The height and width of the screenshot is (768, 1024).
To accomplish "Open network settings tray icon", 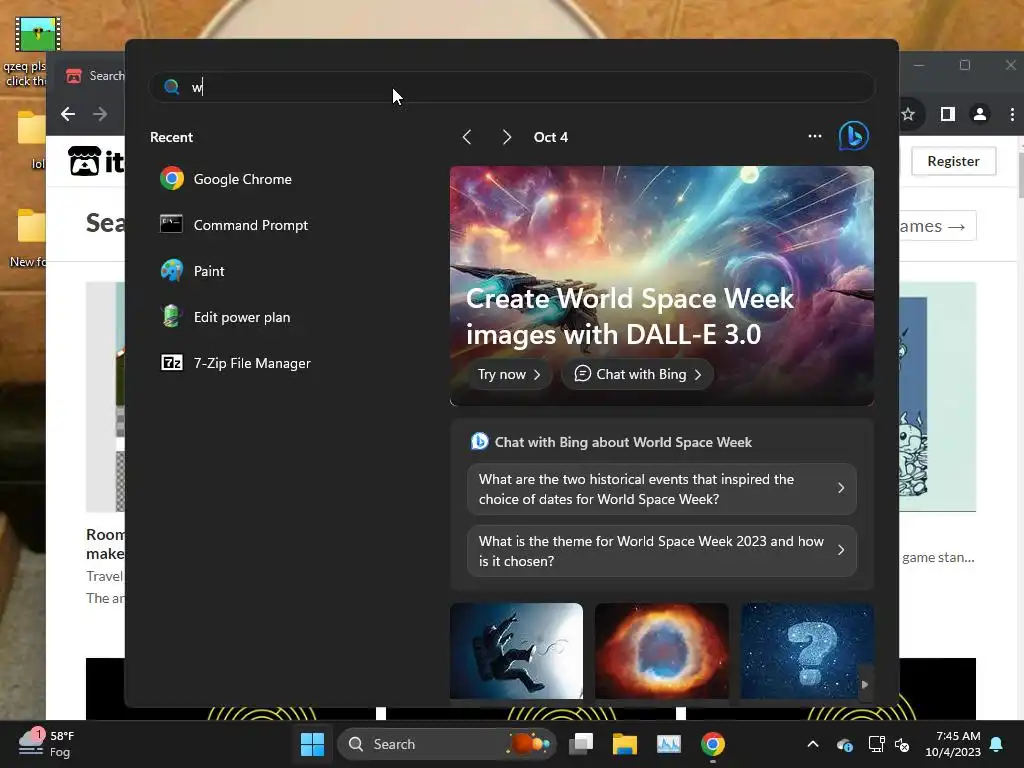I will coord(876,744).
